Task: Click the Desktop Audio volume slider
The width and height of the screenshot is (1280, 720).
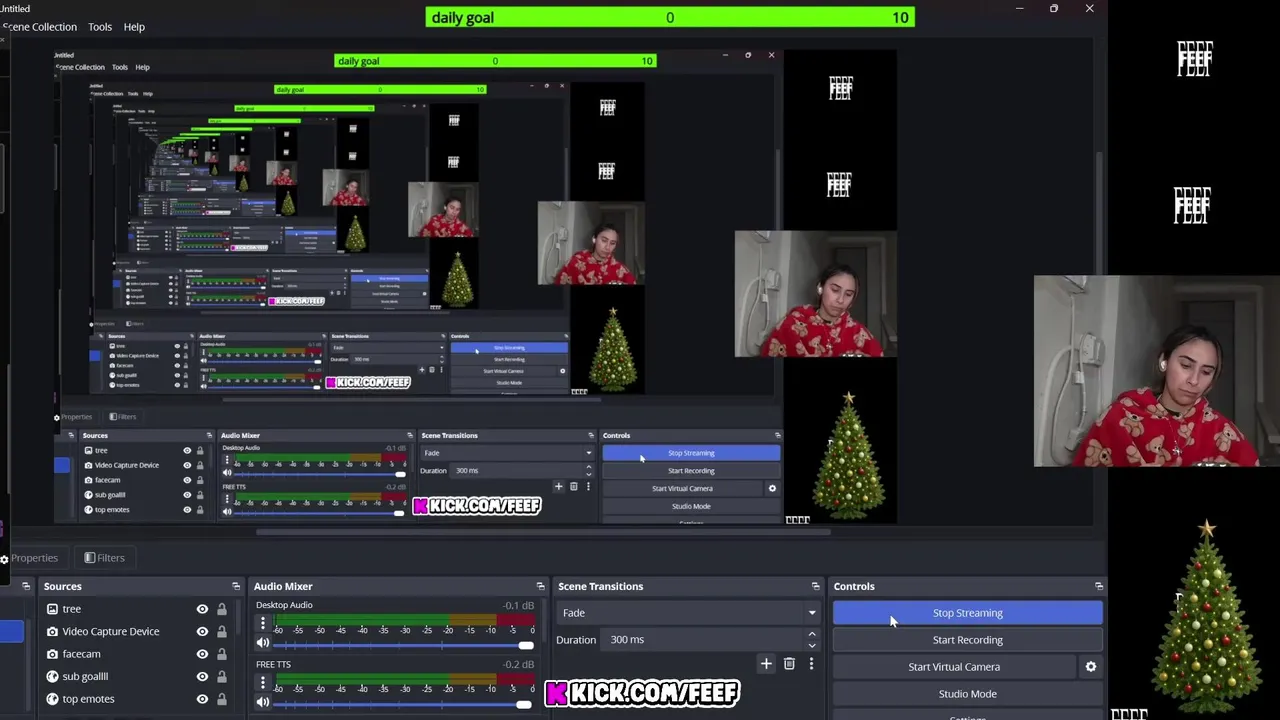Action: (x=405, y=645)
